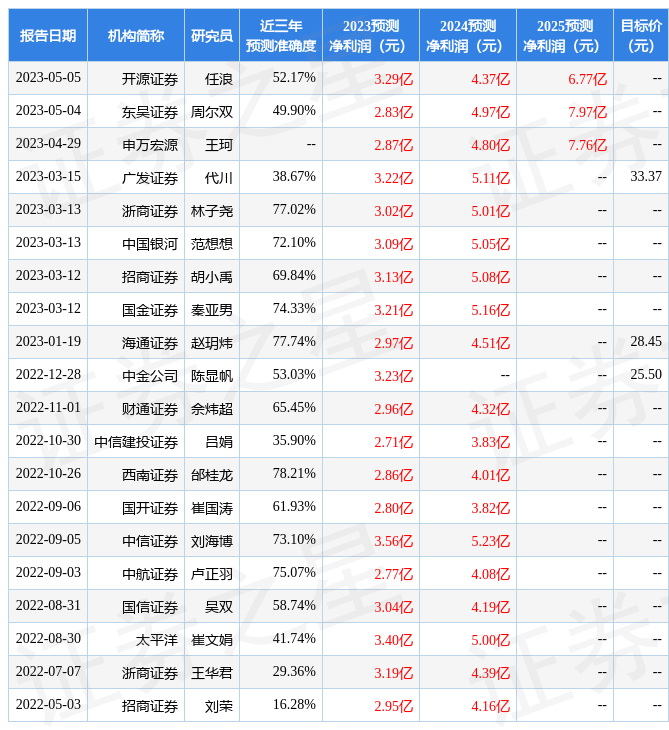Click researcher name 范想想
669x730 pixels.
pos(212,244)
